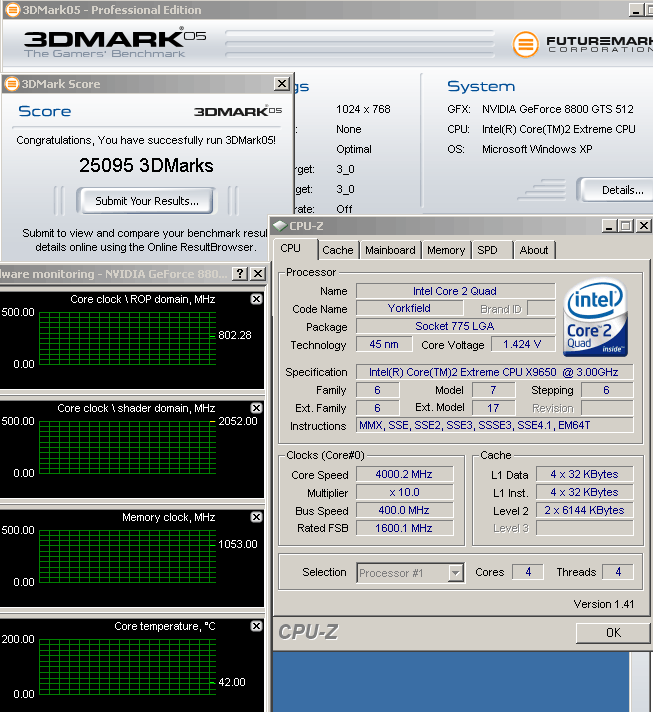Close the Memory clock graph
Screen dimensions: 653x712
point(256,517)
